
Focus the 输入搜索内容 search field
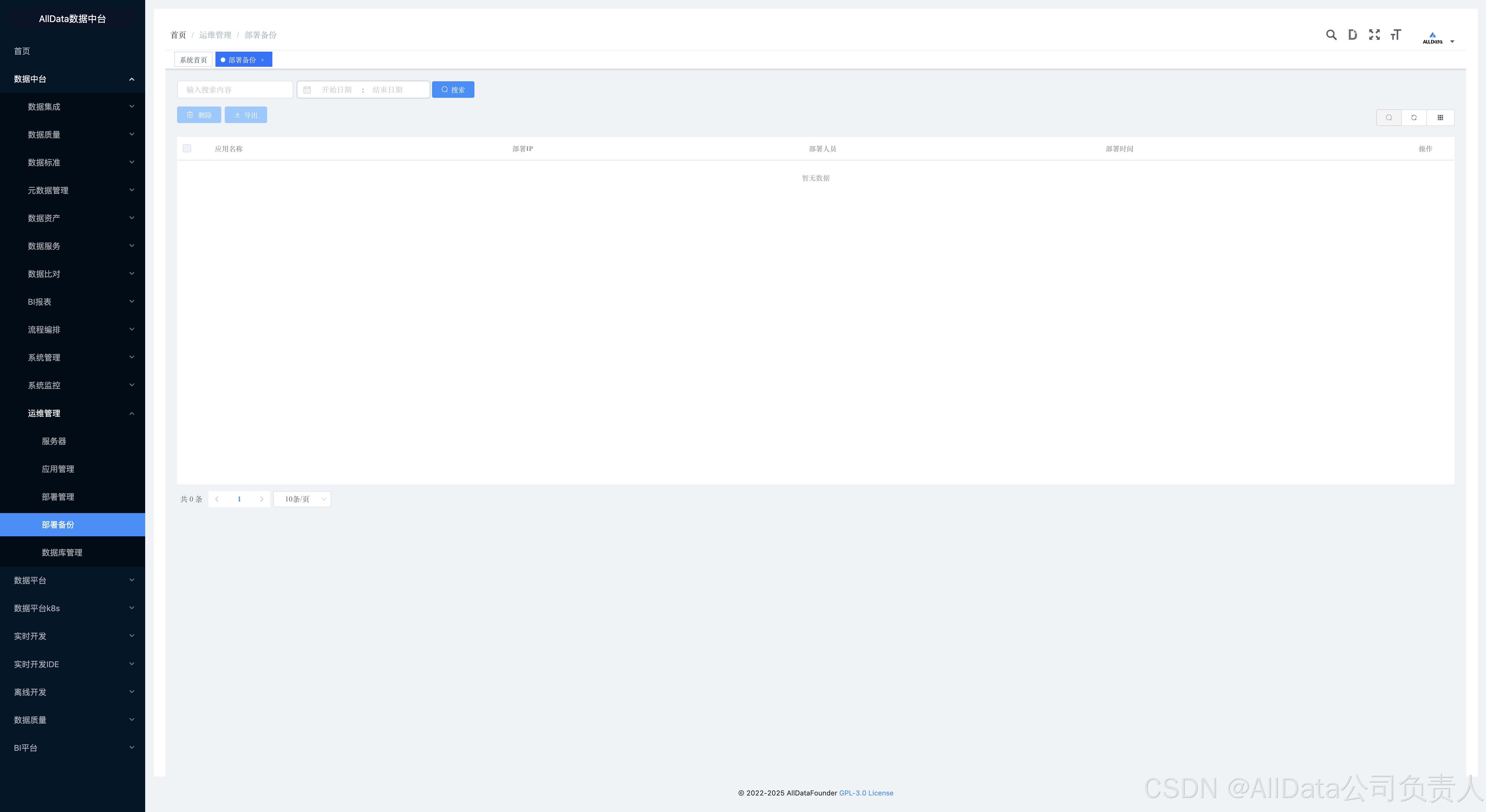235,90
